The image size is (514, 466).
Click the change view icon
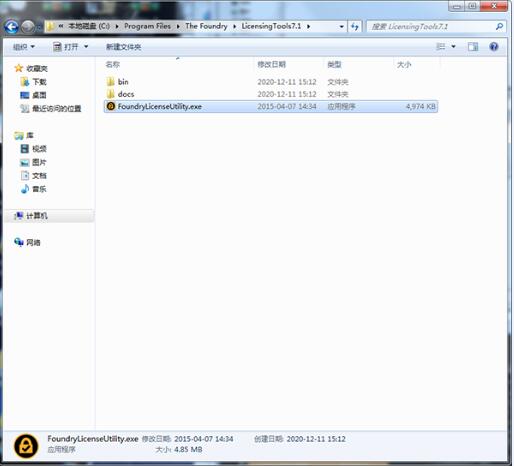pos(441,47)
